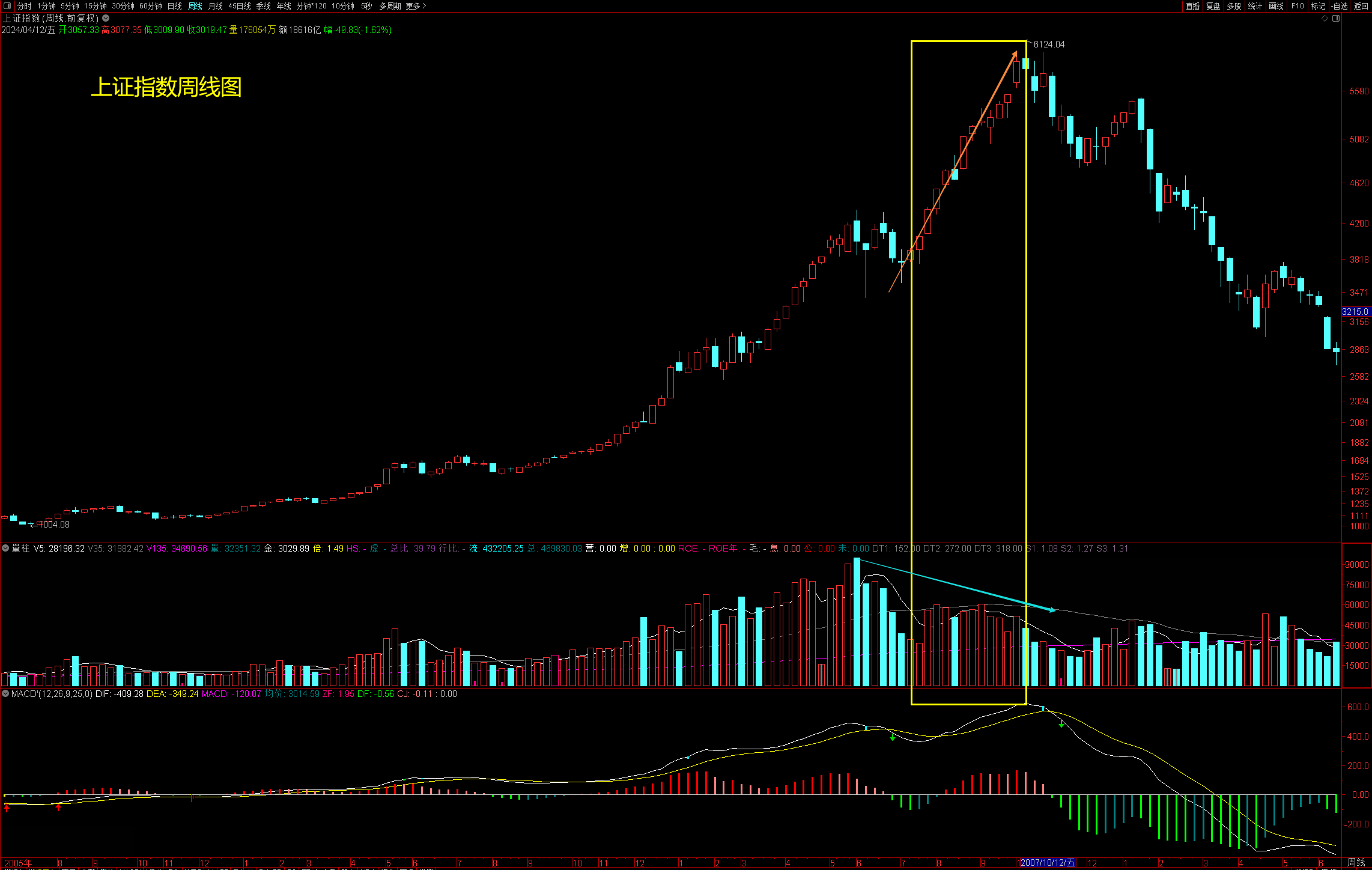This screenshot has height=870, width=1372.
Task: Click the 画线 drawing tools button
Action: coord(1276,6)
